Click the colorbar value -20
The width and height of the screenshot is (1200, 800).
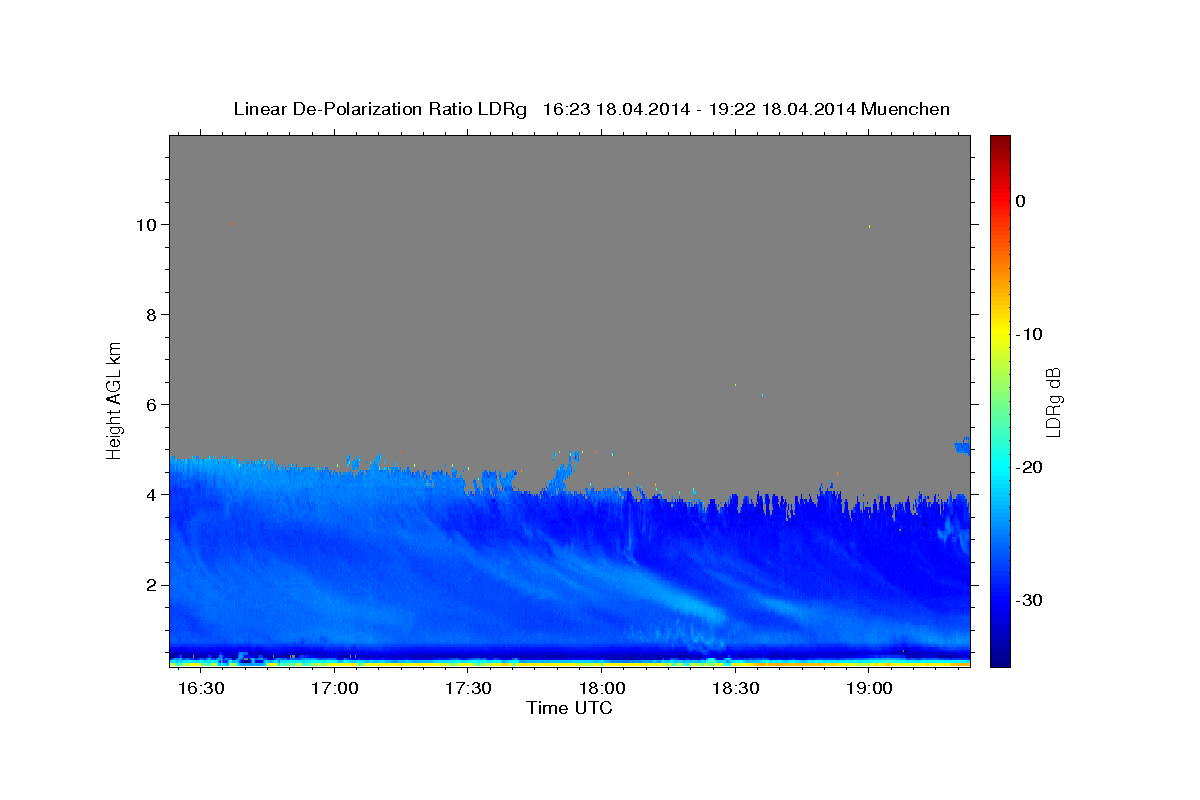coord(1028,467)
